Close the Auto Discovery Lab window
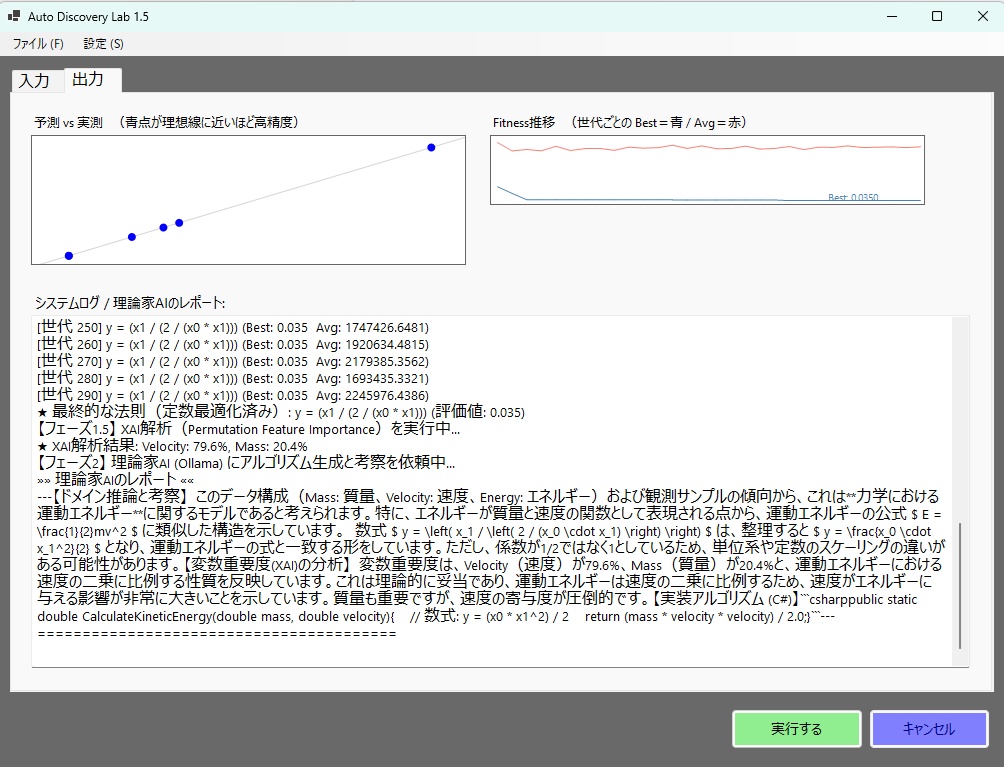Image resolution: width=1004 pixels, height=767 pixels. click(x=982, y=17)
